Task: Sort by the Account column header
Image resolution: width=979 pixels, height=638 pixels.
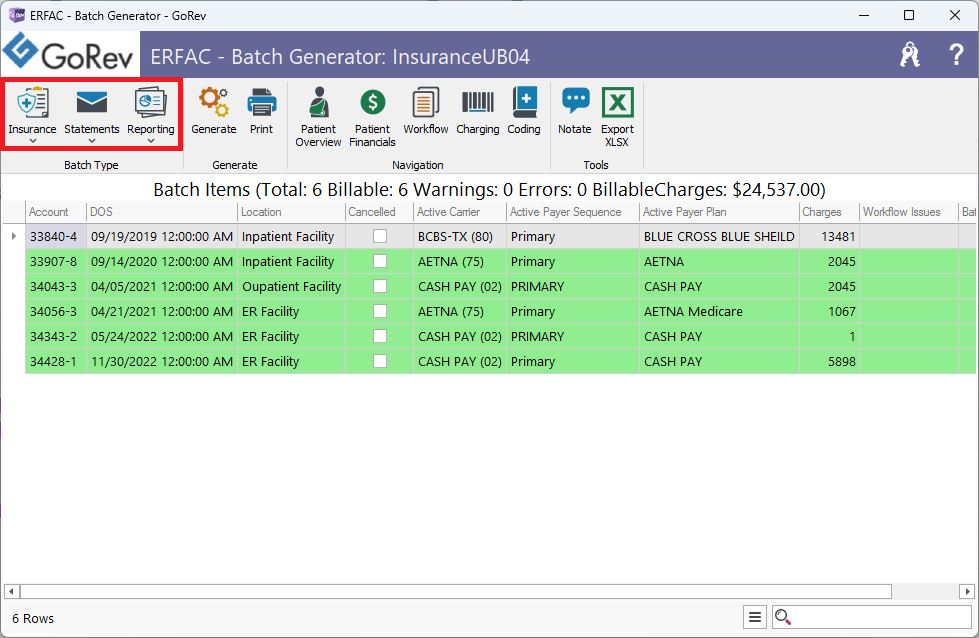Action: [56, 212]
